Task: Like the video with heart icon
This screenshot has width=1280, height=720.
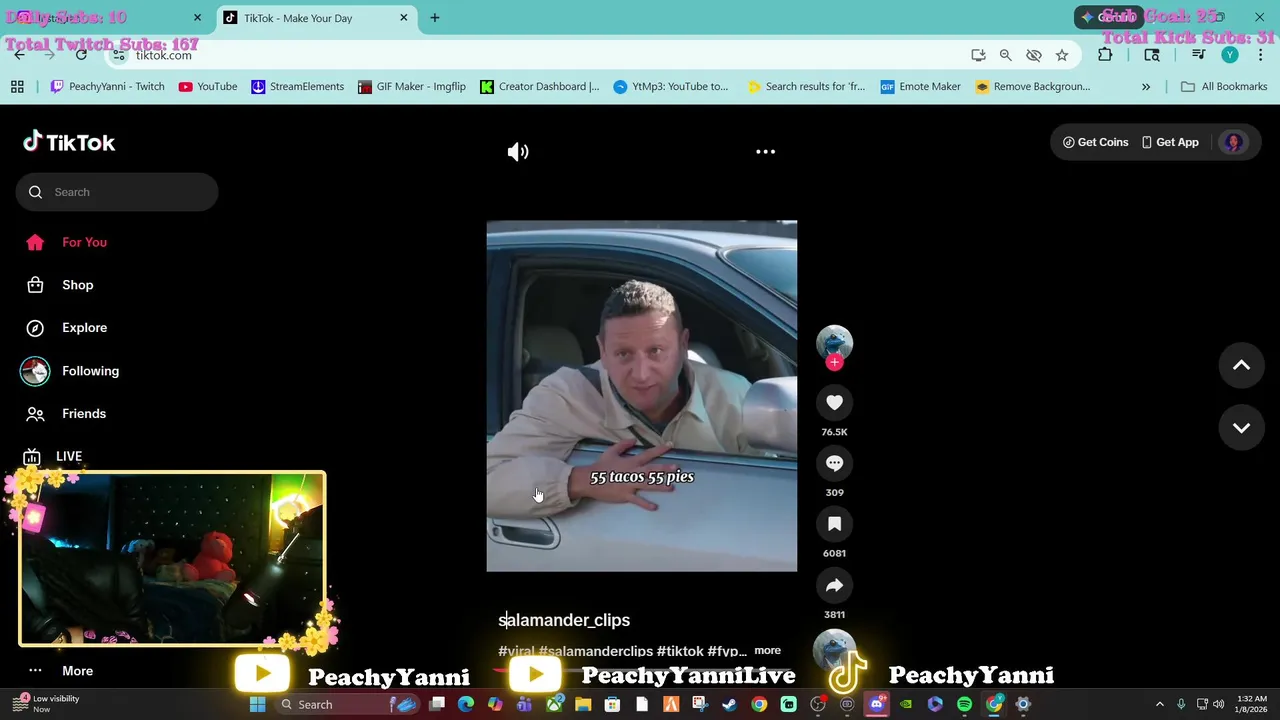Action: (834, 402)
